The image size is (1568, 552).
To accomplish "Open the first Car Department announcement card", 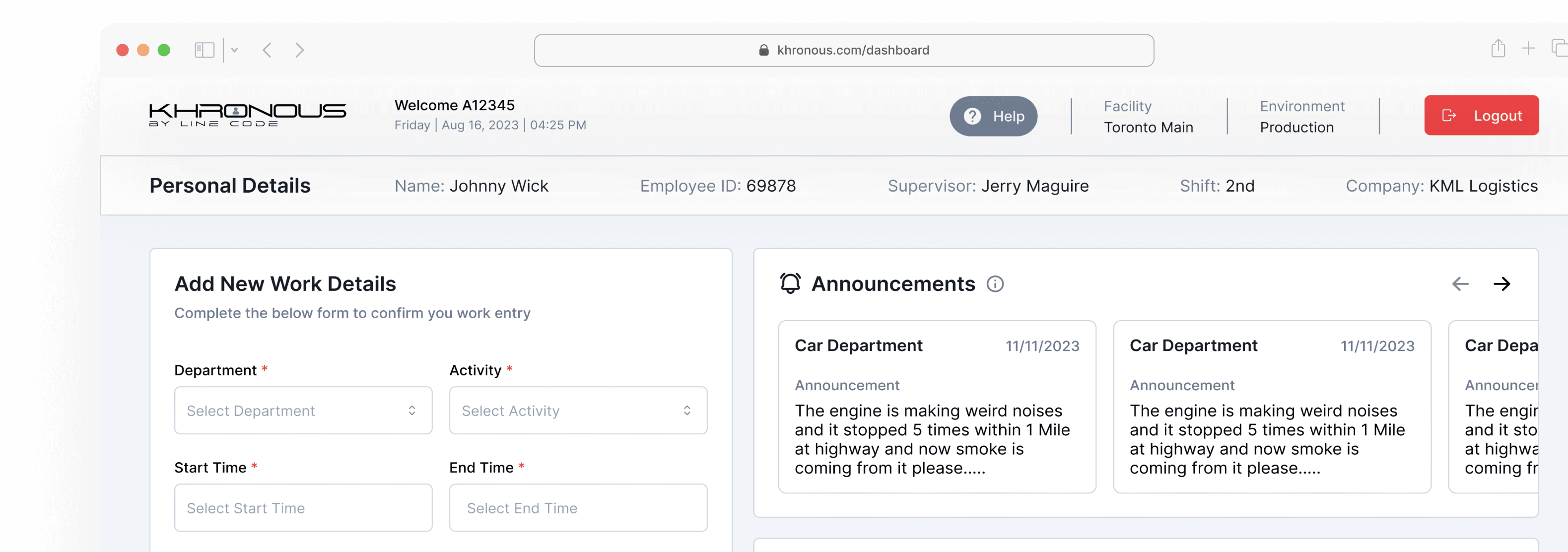I will pyautogui.click(x=937, y=407).
